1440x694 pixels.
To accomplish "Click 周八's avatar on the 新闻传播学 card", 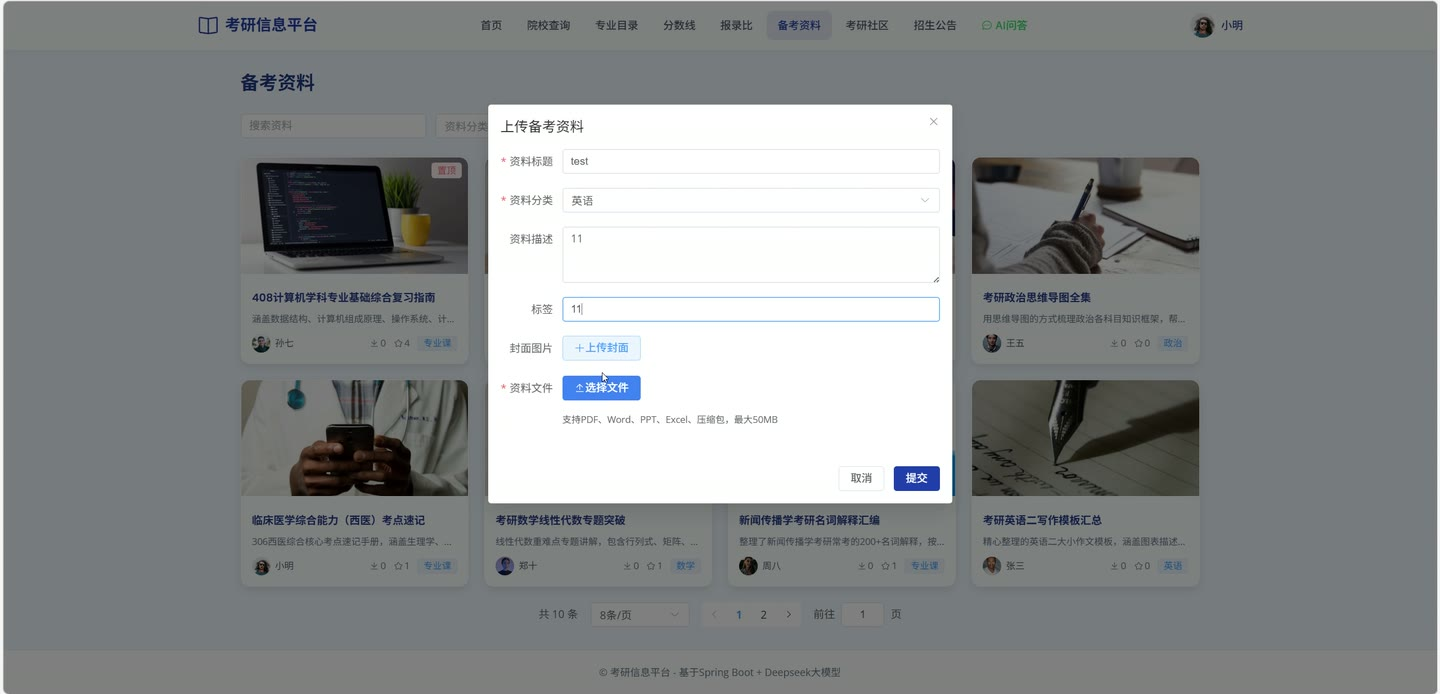I will point(748,566).
